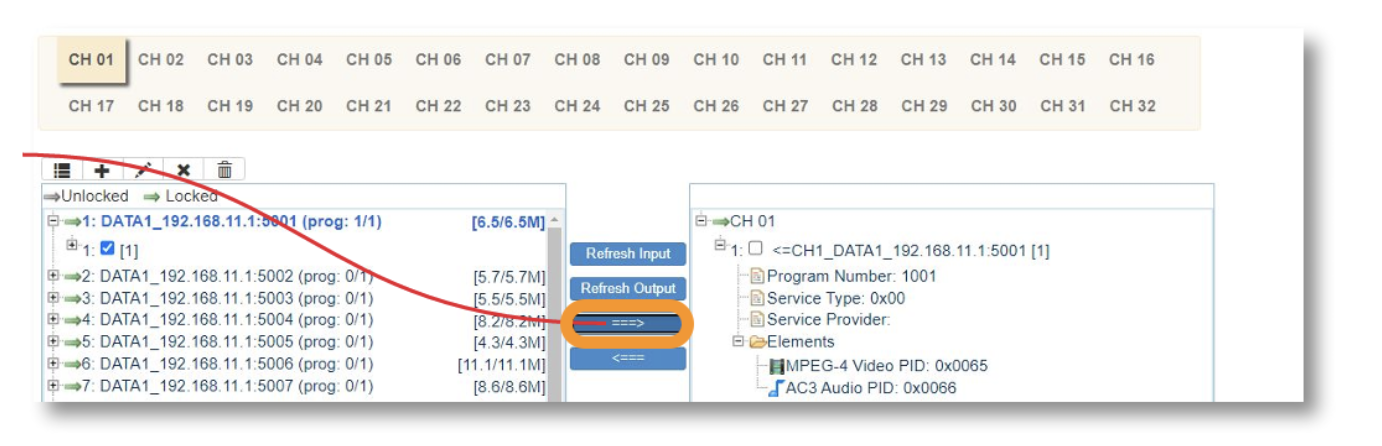Expand the DATA1_192.168.11.1:5002 input node
This screenshot has height=446, width=1382.
click(53, 276)
